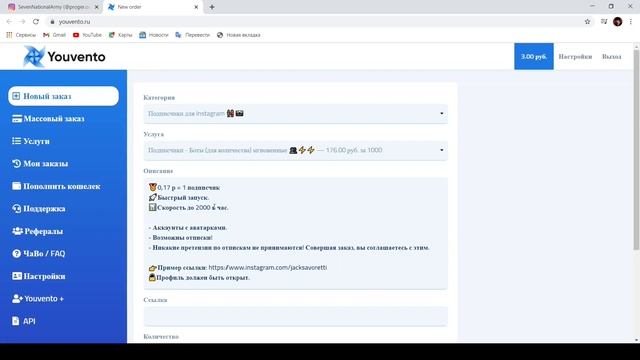Click the Мои заказы history icon
The width and height of the screenshot is (640, 360).
(x=16, y=164)
